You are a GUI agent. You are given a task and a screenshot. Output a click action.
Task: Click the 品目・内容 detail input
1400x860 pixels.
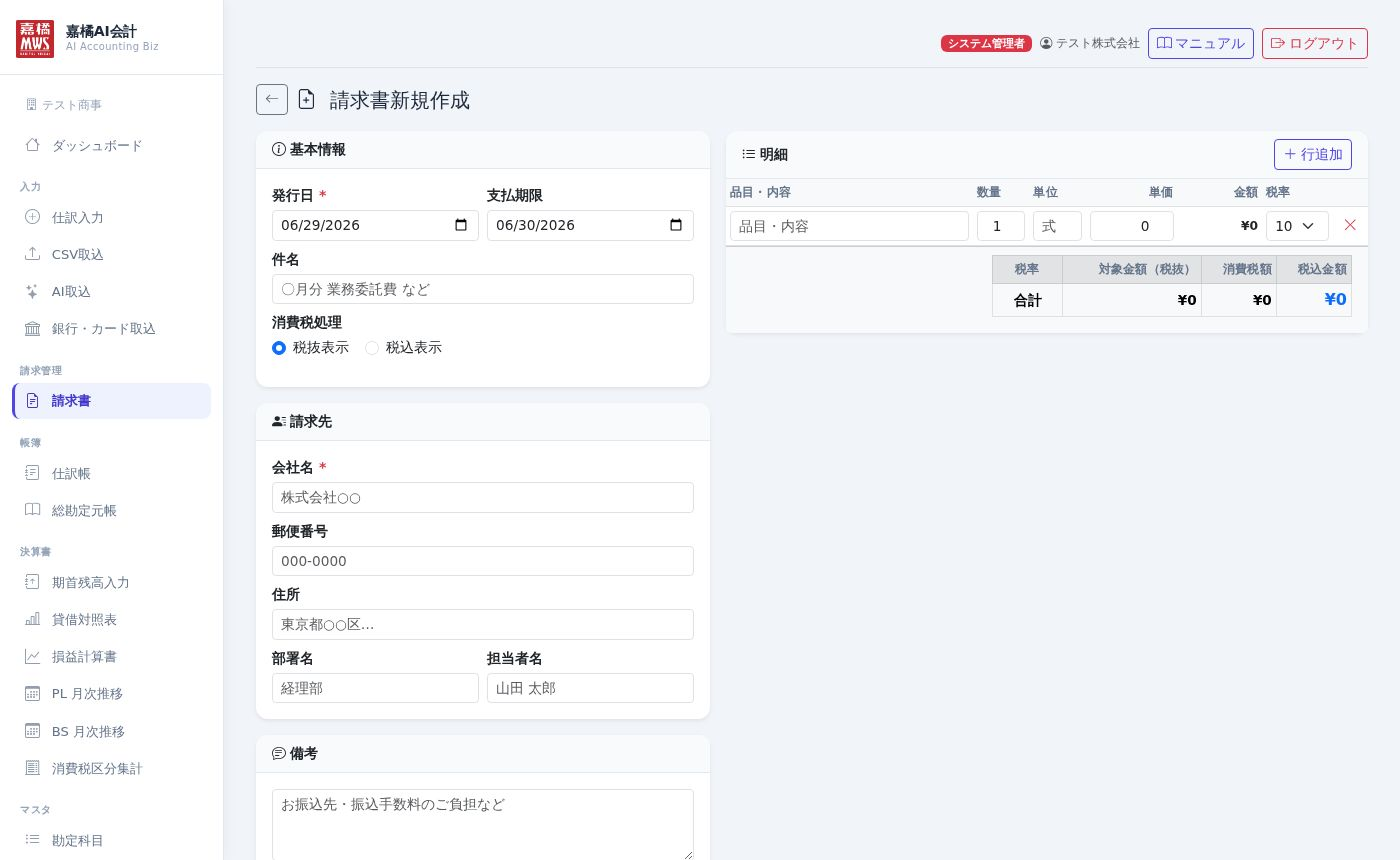click(x=849, y=226)
